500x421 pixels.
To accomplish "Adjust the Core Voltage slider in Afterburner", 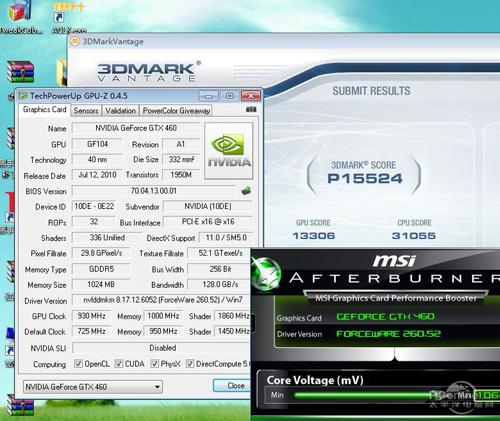I will pos(363,396).
